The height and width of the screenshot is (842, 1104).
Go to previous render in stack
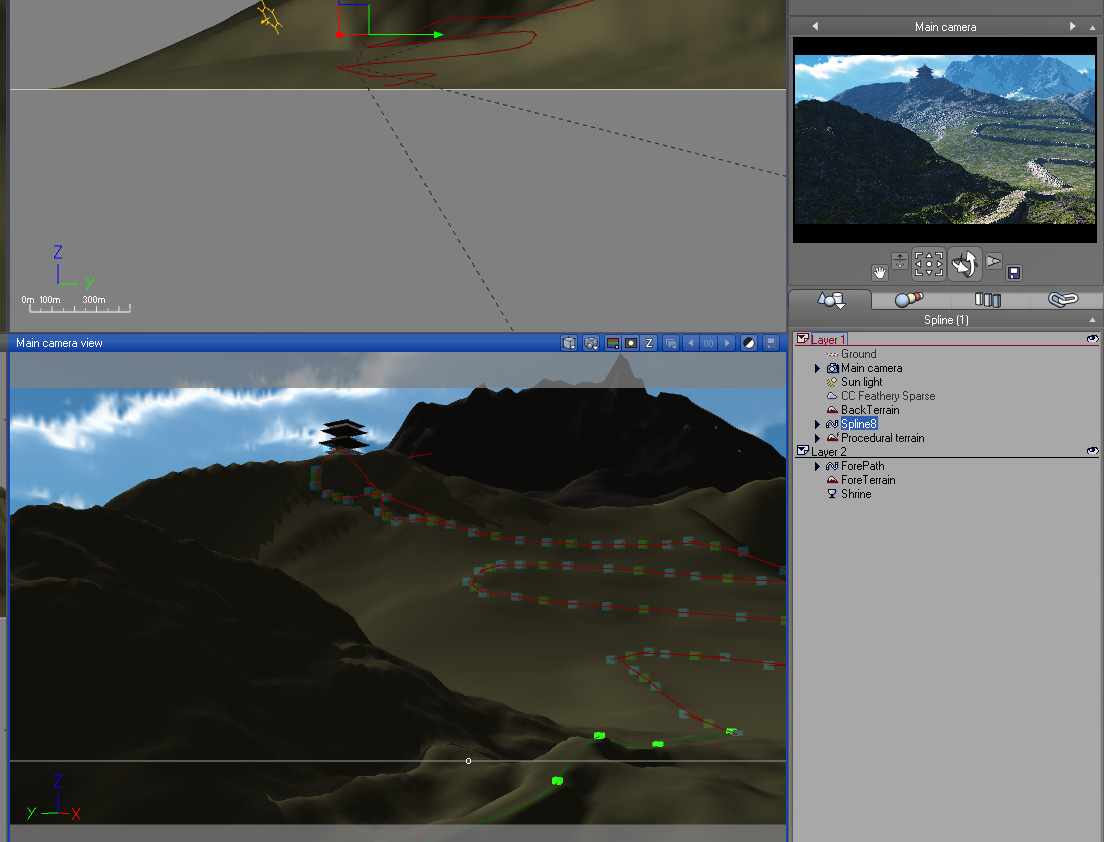tap(690, 343)
